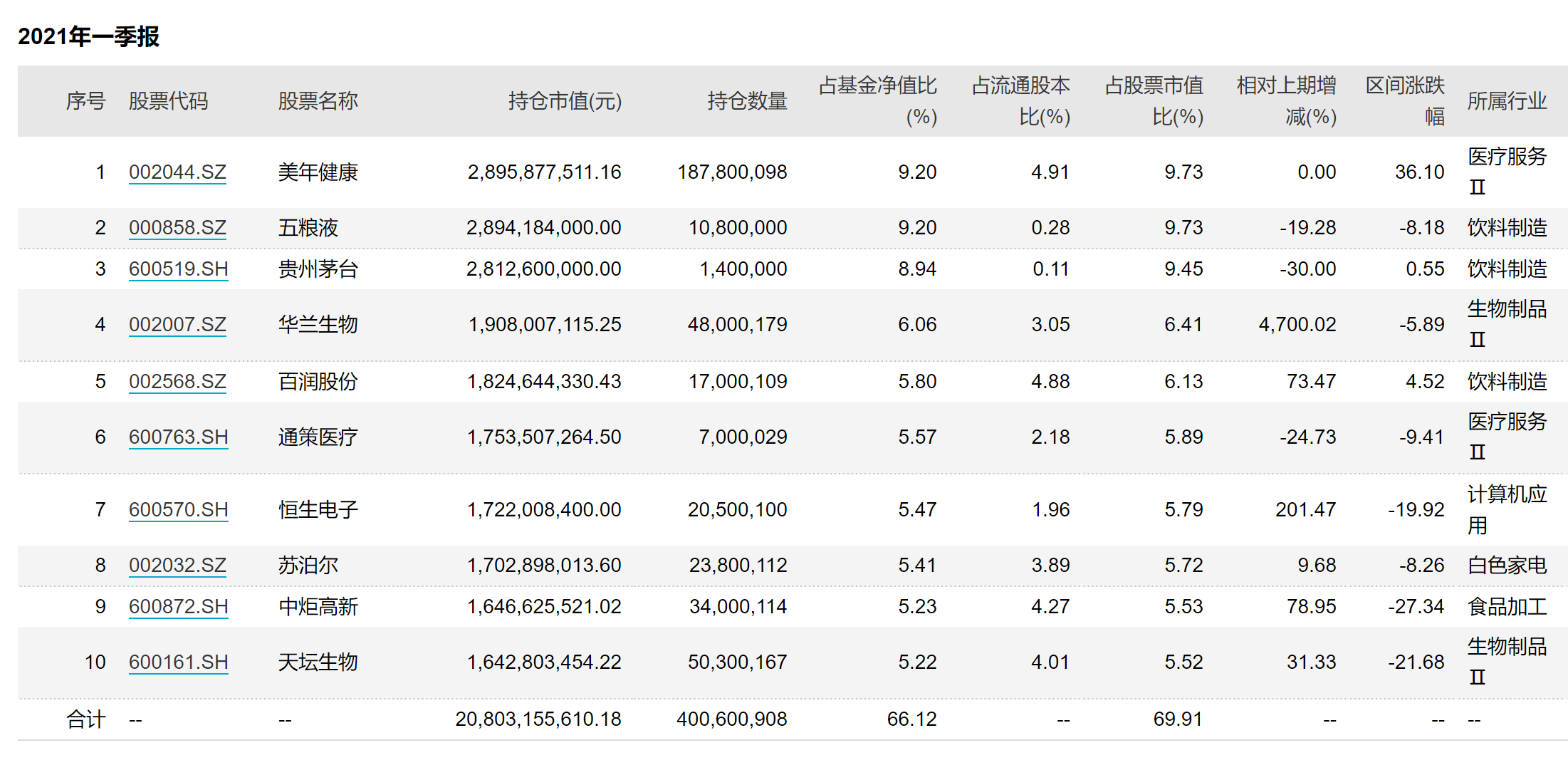Click the 持仓数量 column header
The width and height of the screenshot is (1568, 770).
click(x=747, y=101)
